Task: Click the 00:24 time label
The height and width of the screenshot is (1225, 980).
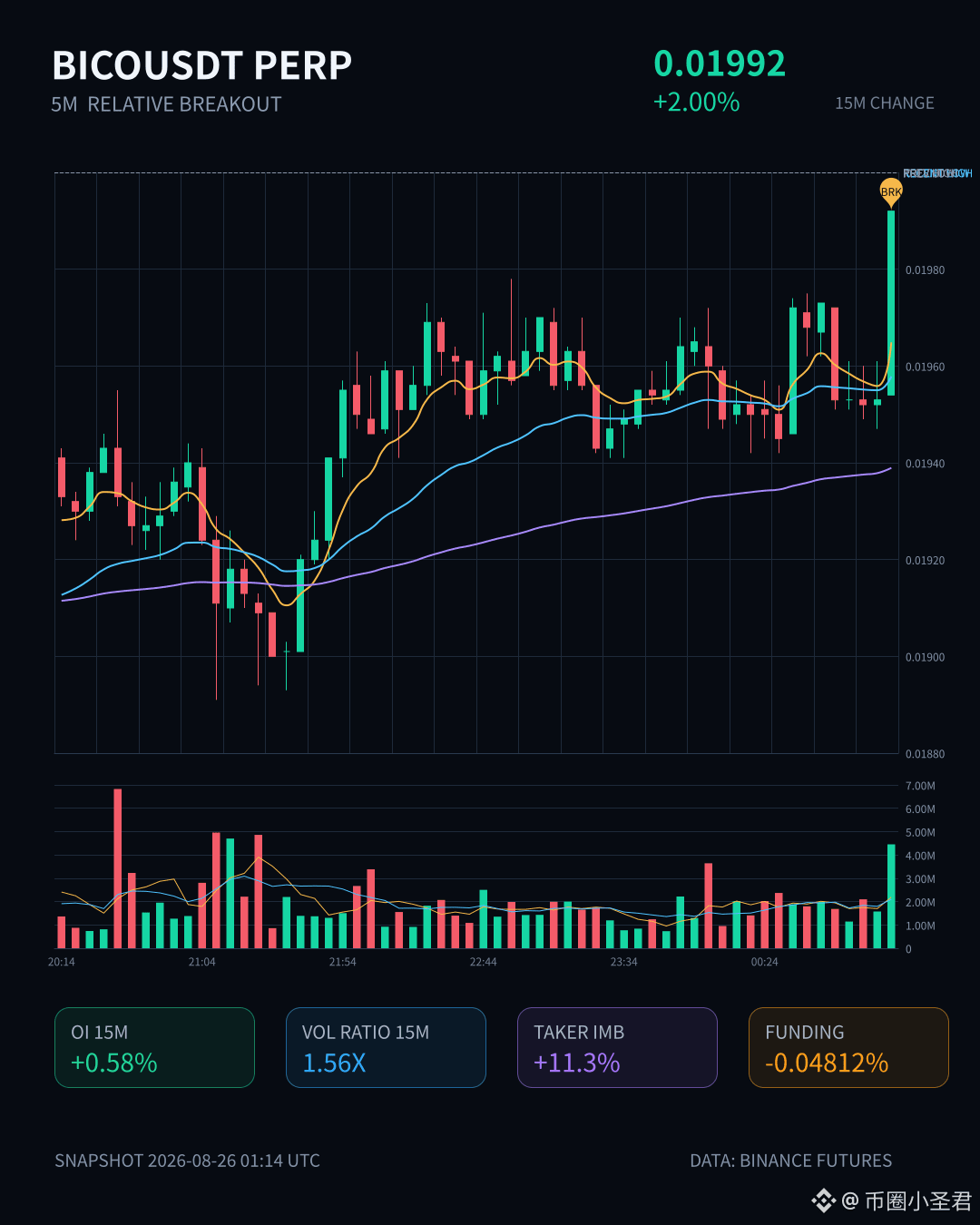Action: 765,962
